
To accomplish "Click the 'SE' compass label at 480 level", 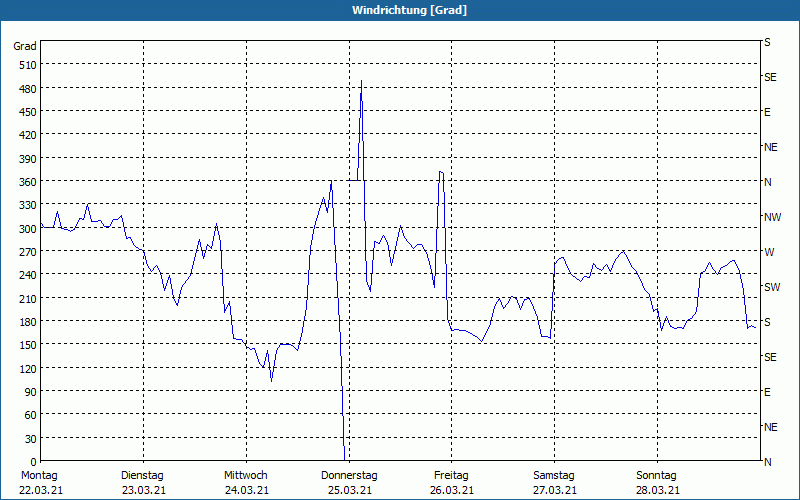I will pyautogui.click(x=770, y=78).
